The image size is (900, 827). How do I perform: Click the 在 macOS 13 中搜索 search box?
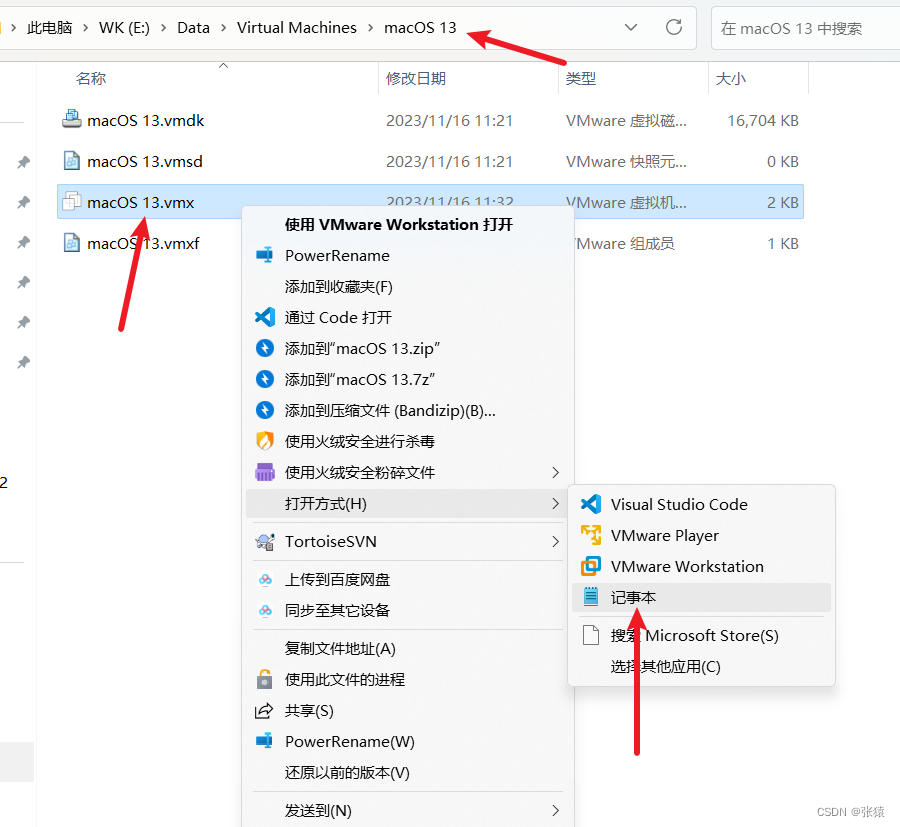click(x=805, y=28)
